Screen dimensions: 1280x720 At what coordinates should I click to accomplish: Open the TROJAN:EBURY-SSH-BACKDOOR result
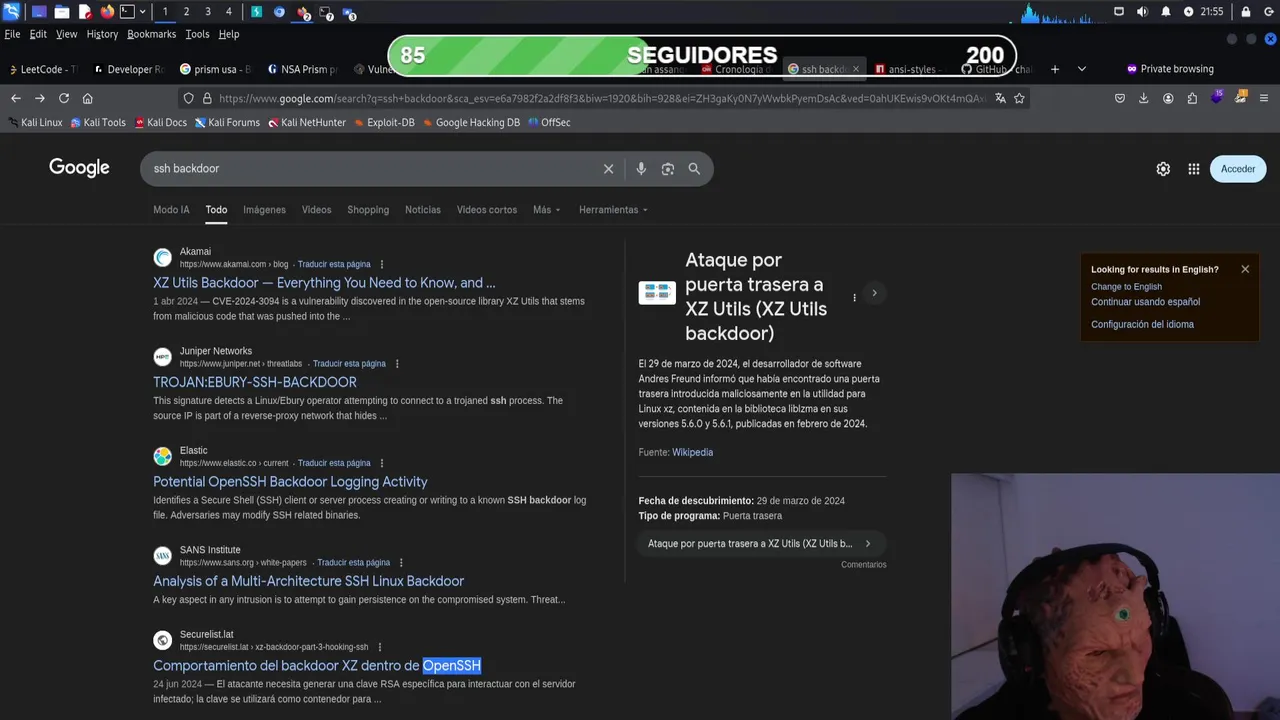click(x=255, y=382)
